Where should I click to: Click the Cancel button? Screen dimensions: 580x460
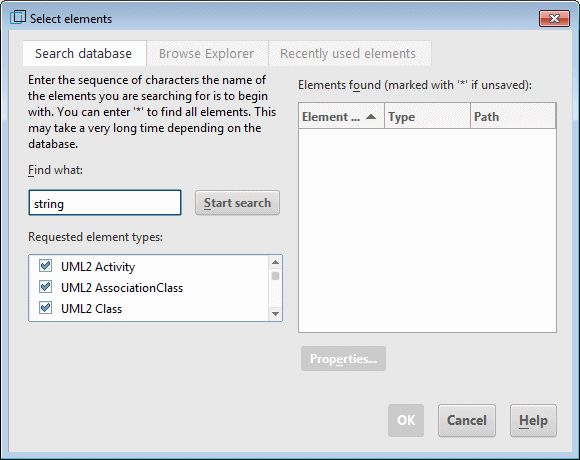click(x=467, y=420)
